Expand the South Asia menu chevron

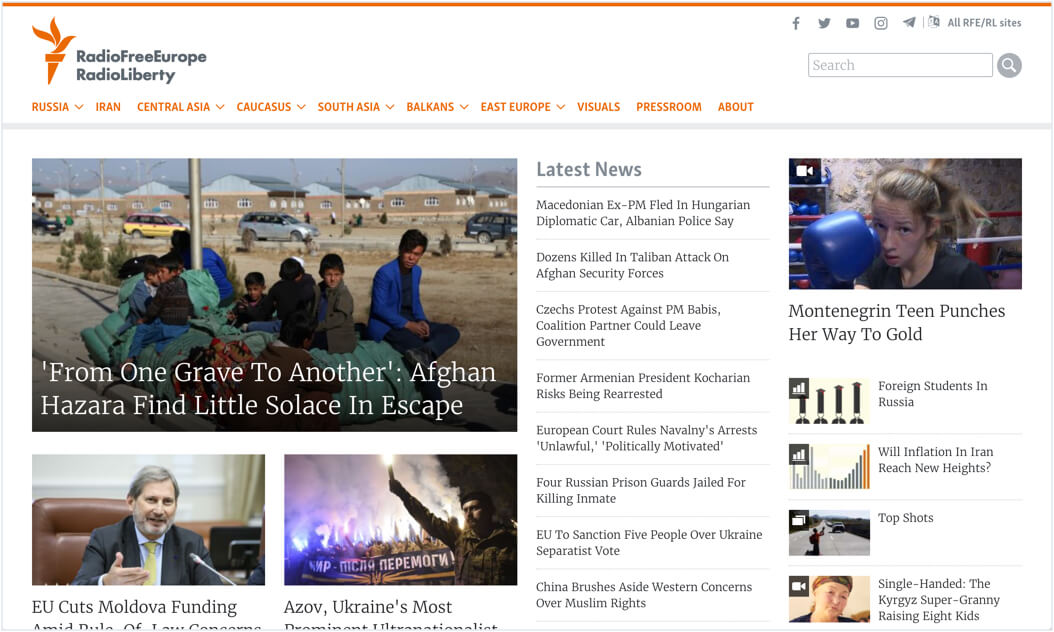390,107
